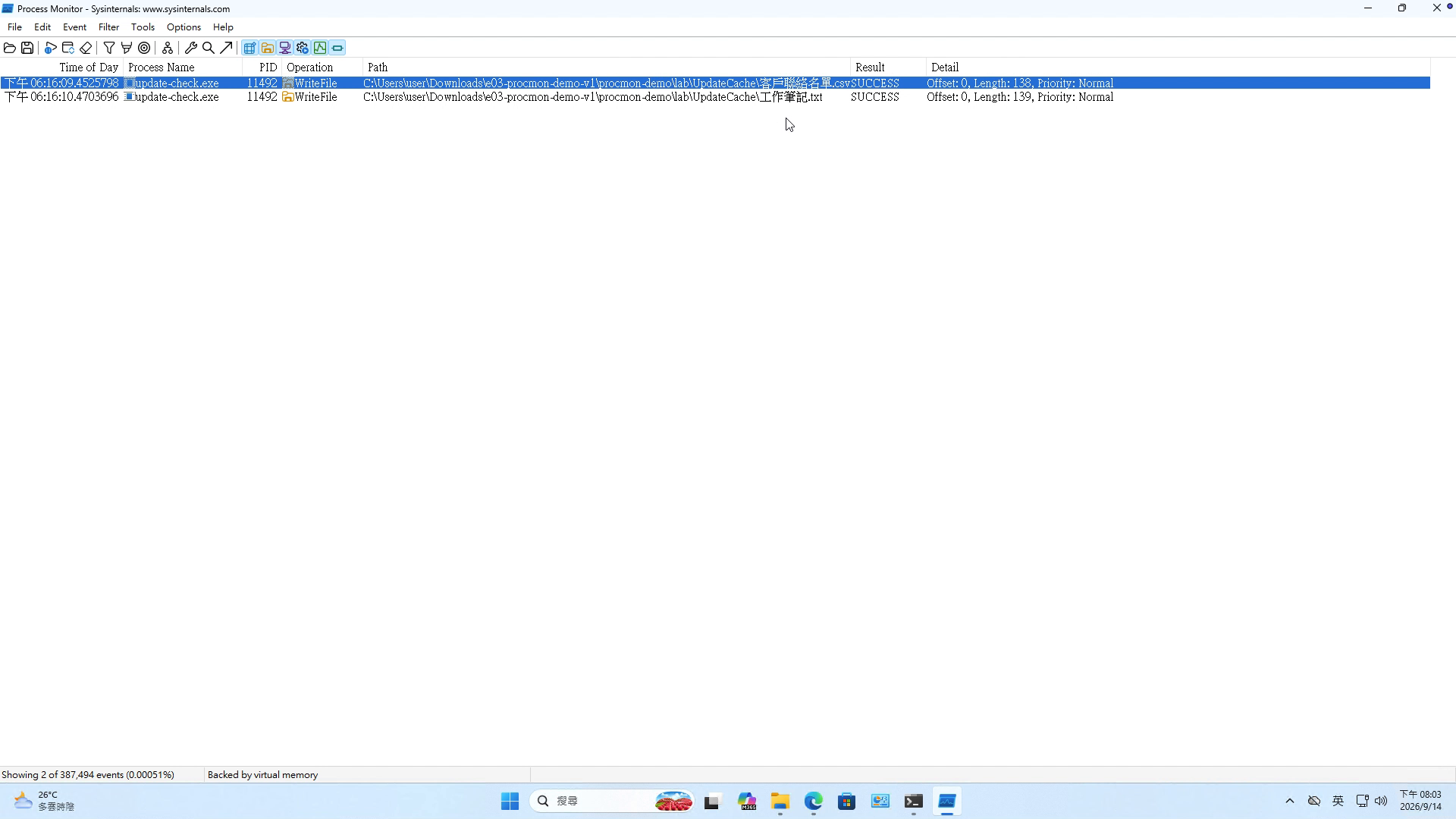Click the PID column header

[x=262, y=67]
